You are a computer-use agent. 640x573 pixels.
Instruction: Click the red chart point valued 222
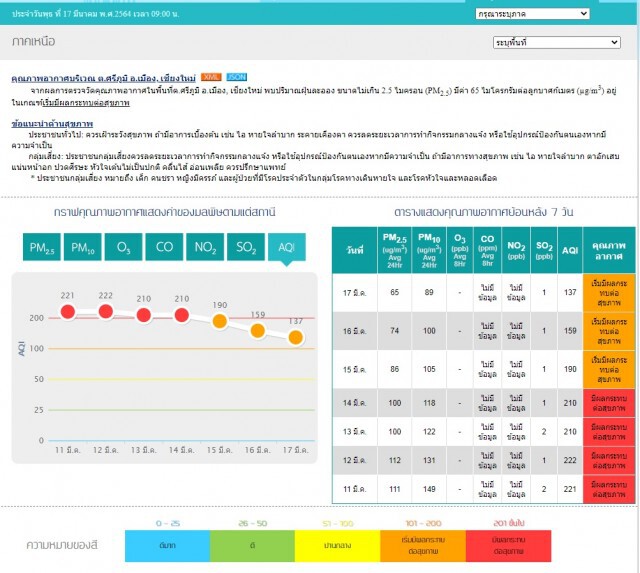point(106,311)
